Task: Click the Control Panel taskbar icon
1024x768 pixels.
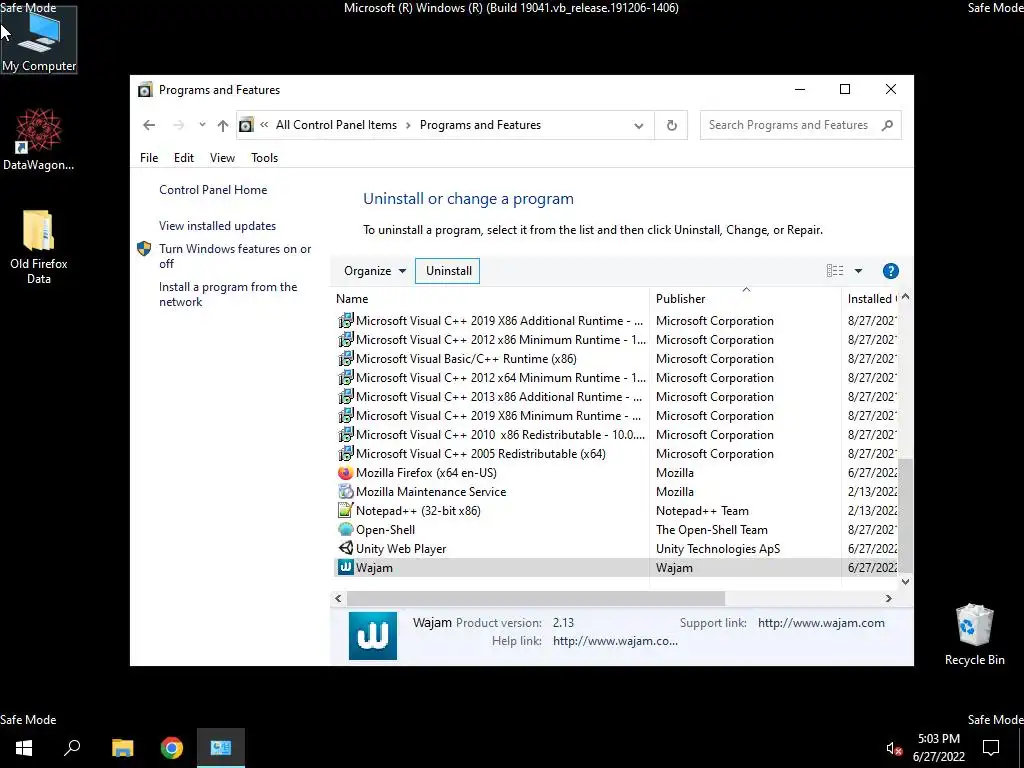Action: coord(221,748)
